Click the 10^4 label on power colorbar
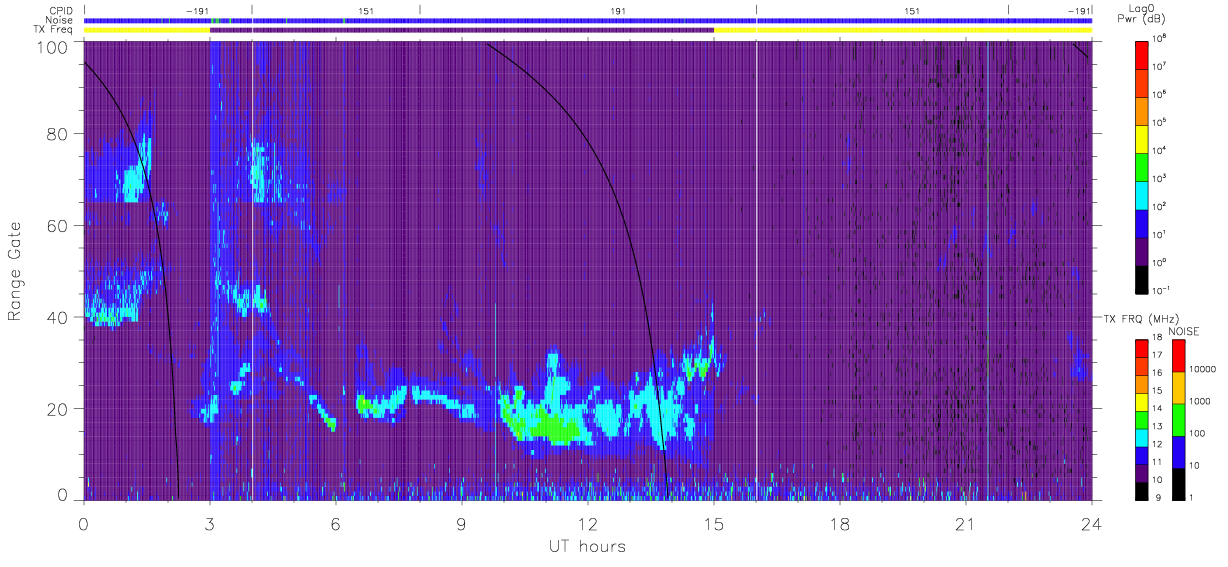This screenshot has height=567, width=1228. tap(1159, 150)
